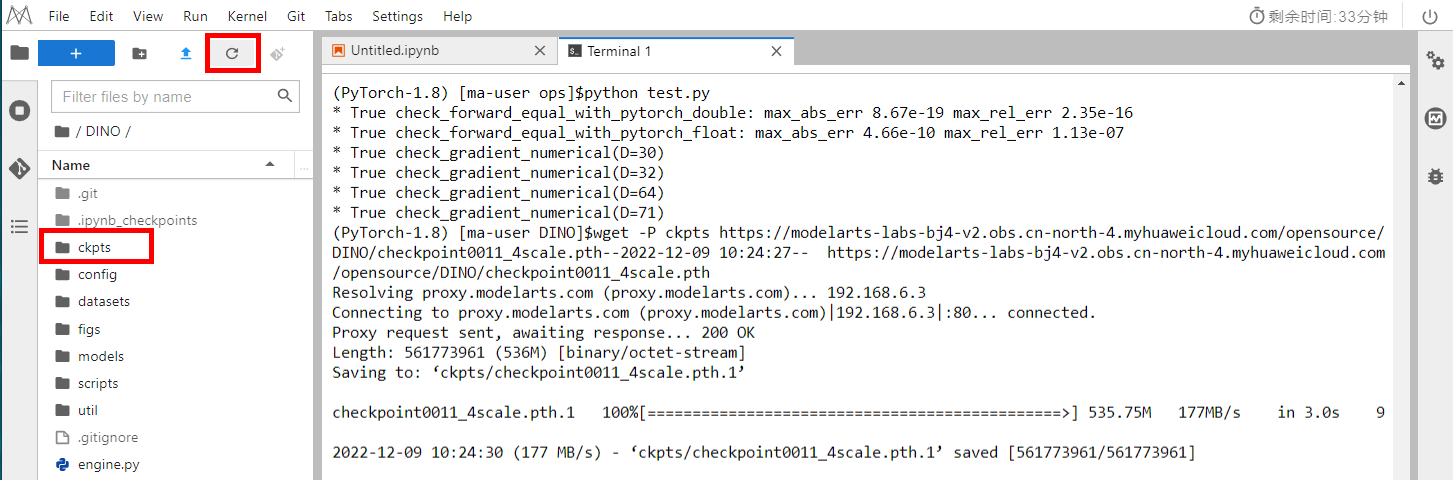Open the Git sidebar panel

19,168
